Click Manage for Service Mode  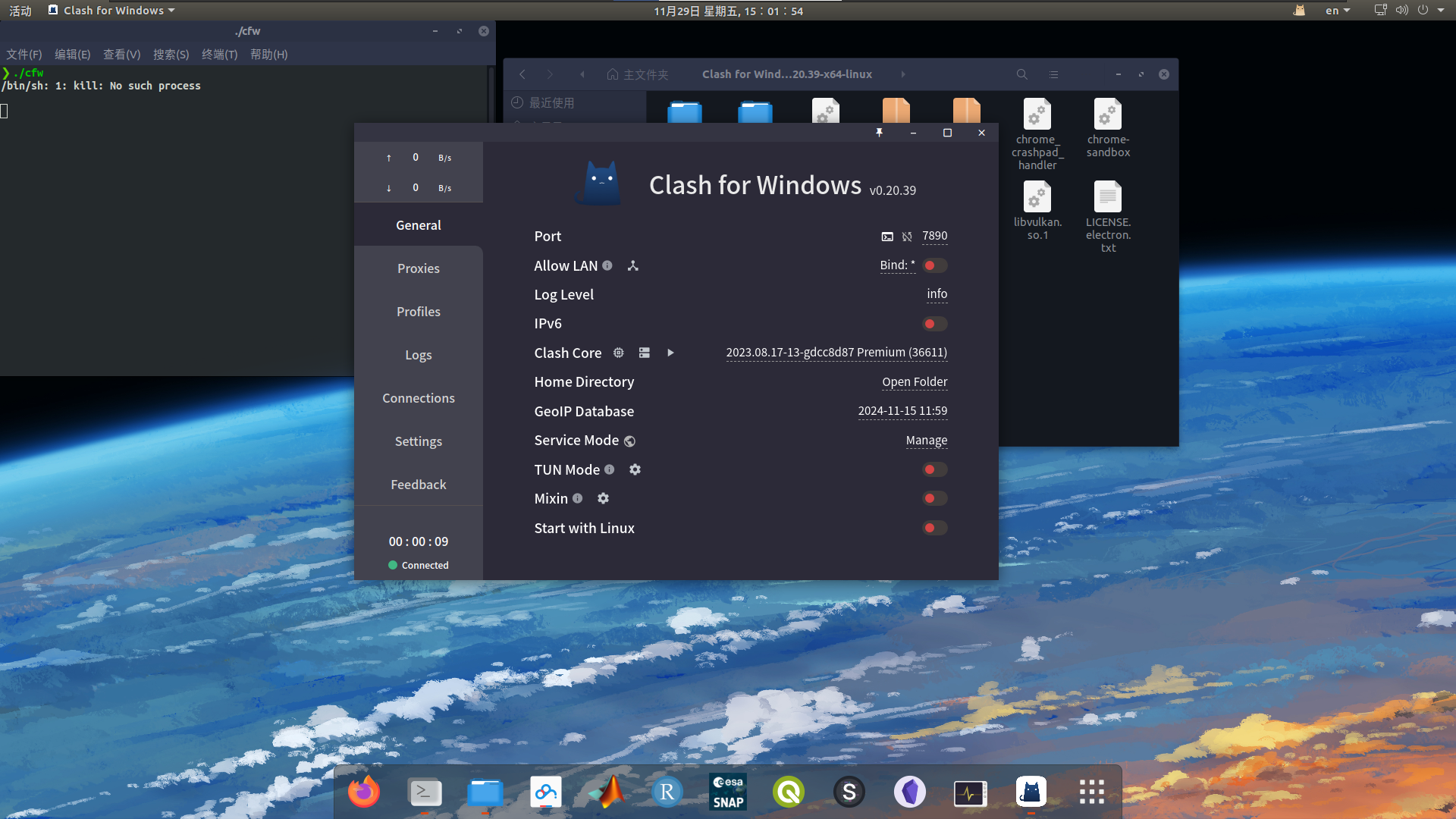[x=927, y=441]
